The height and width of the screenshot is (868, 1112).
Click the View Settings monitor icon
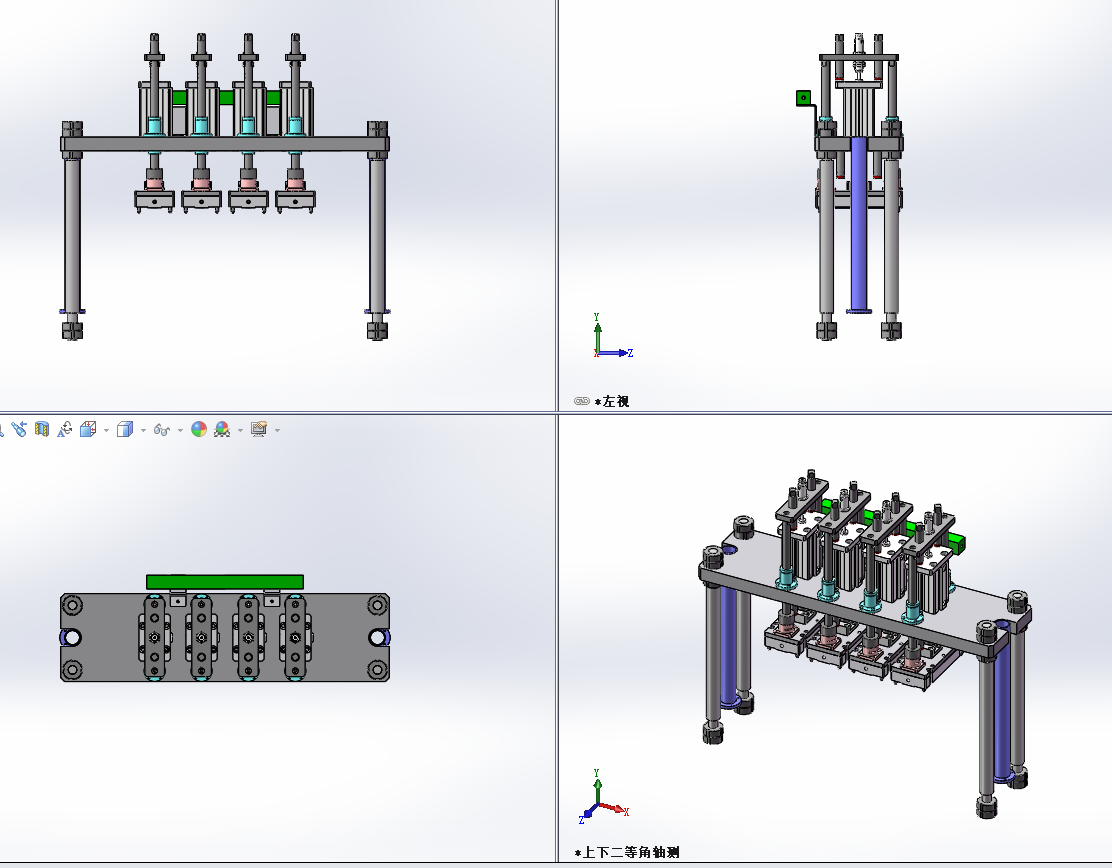(x=259, y=430)
